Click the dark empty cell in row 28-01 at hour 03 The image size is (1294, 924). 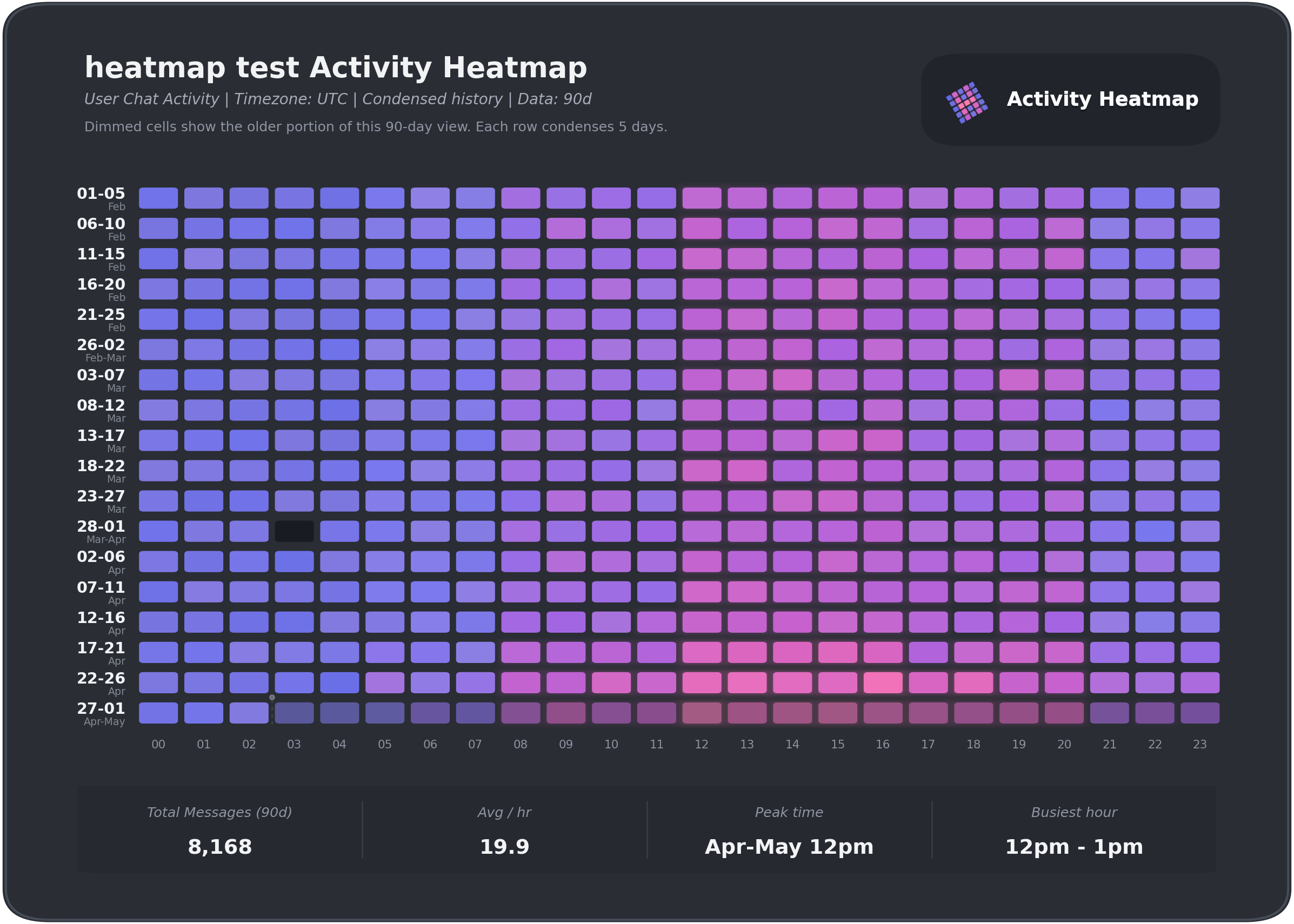point(294,531)
